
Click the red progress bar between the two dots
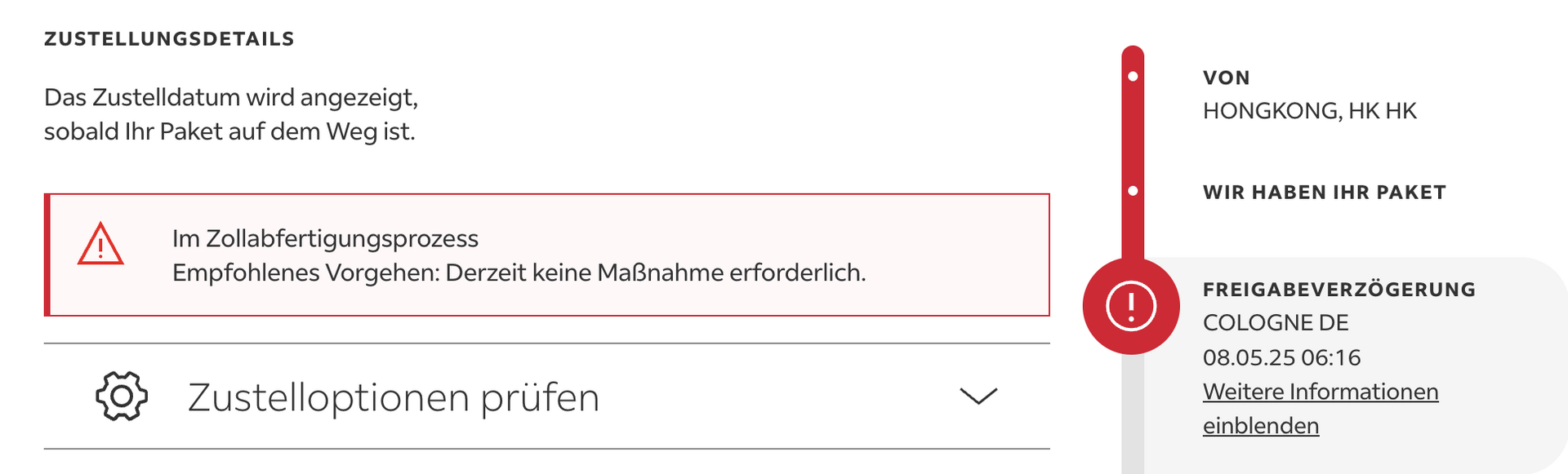(x=1133, y=135)
